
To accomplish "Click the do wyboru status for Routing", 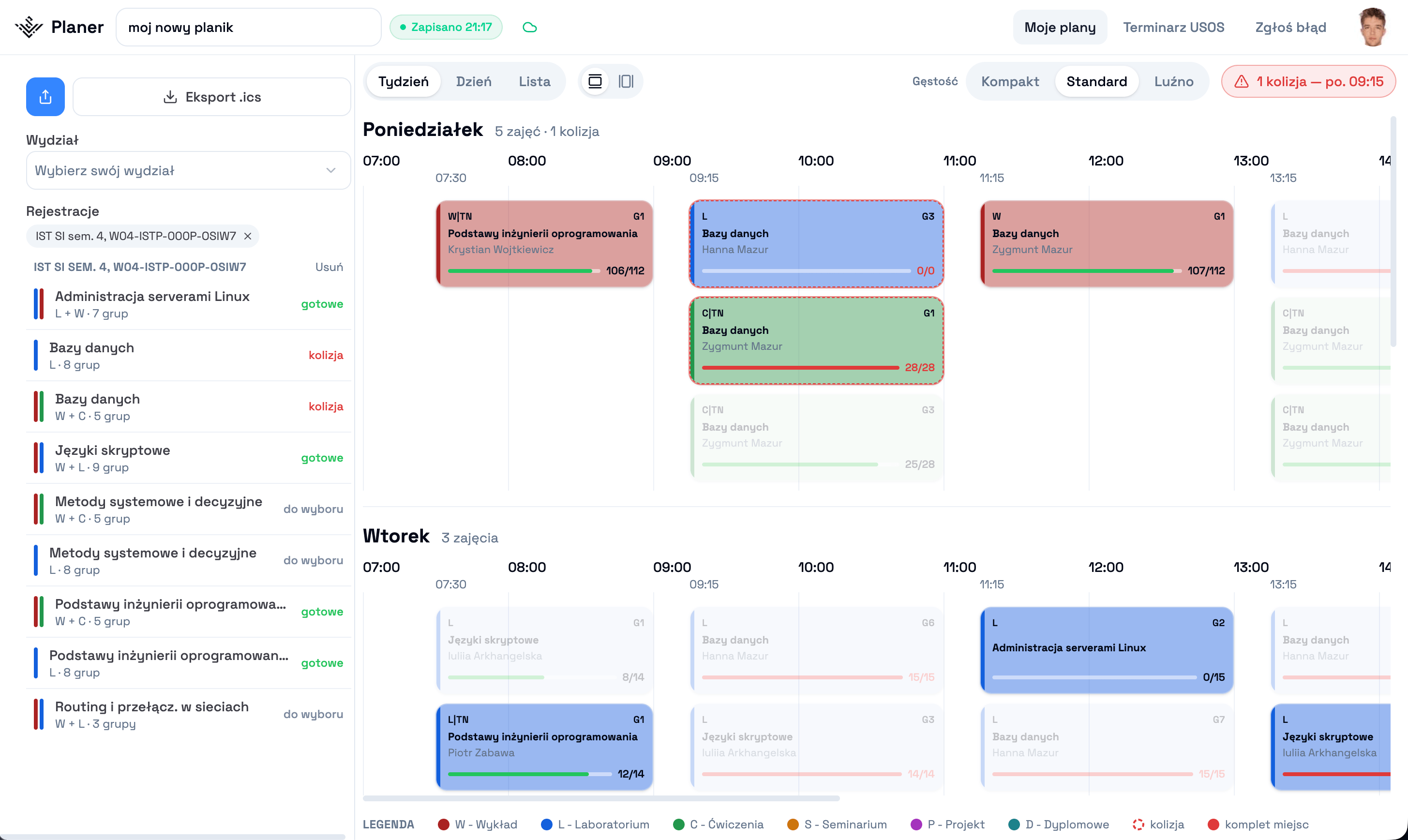I will [313, 714].
